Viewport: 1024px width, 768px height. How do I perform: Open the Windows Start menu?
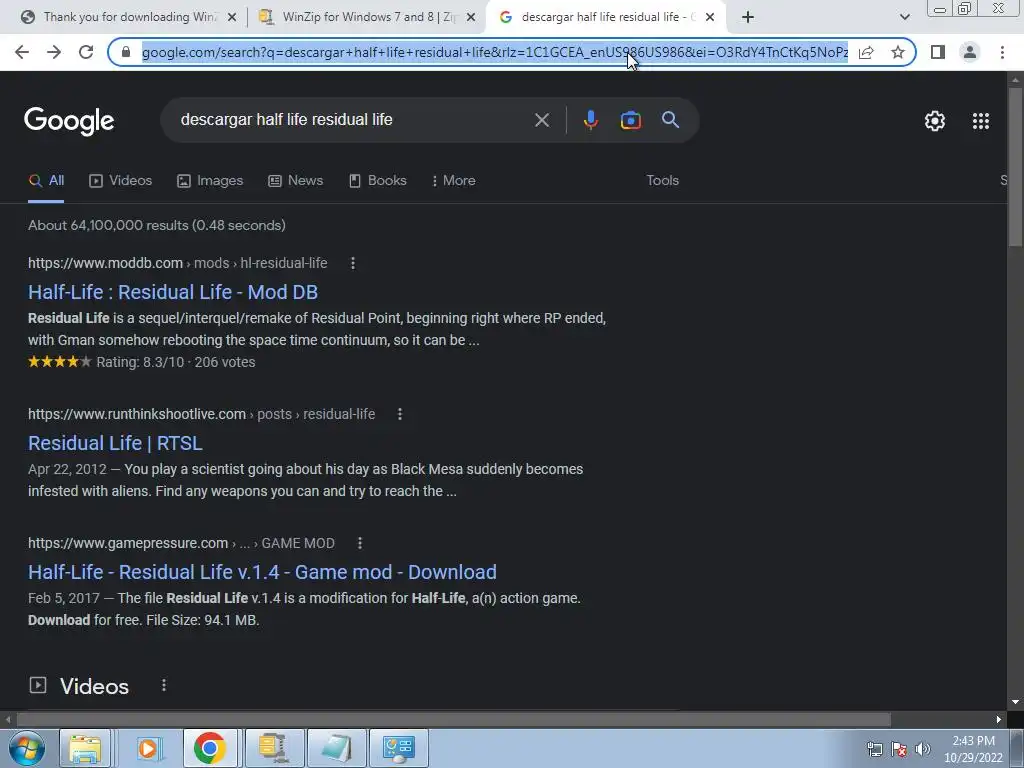coord(26,748)
